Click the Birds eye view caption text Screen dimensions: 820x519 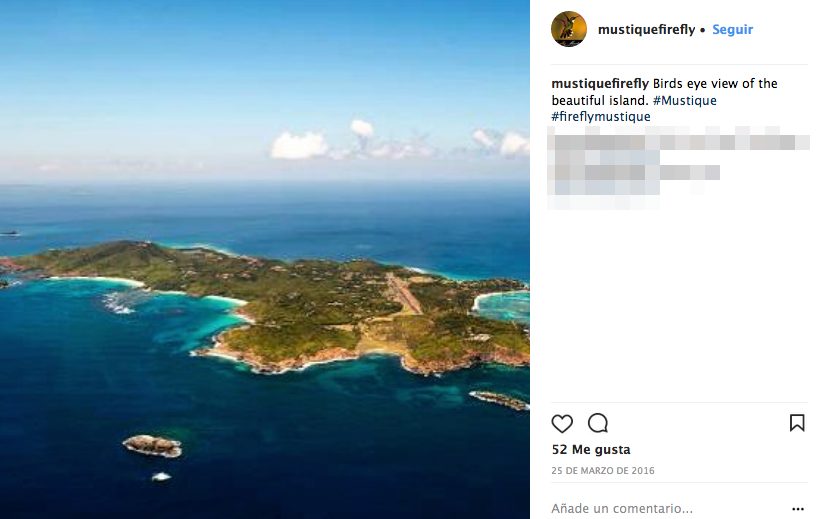715,84
